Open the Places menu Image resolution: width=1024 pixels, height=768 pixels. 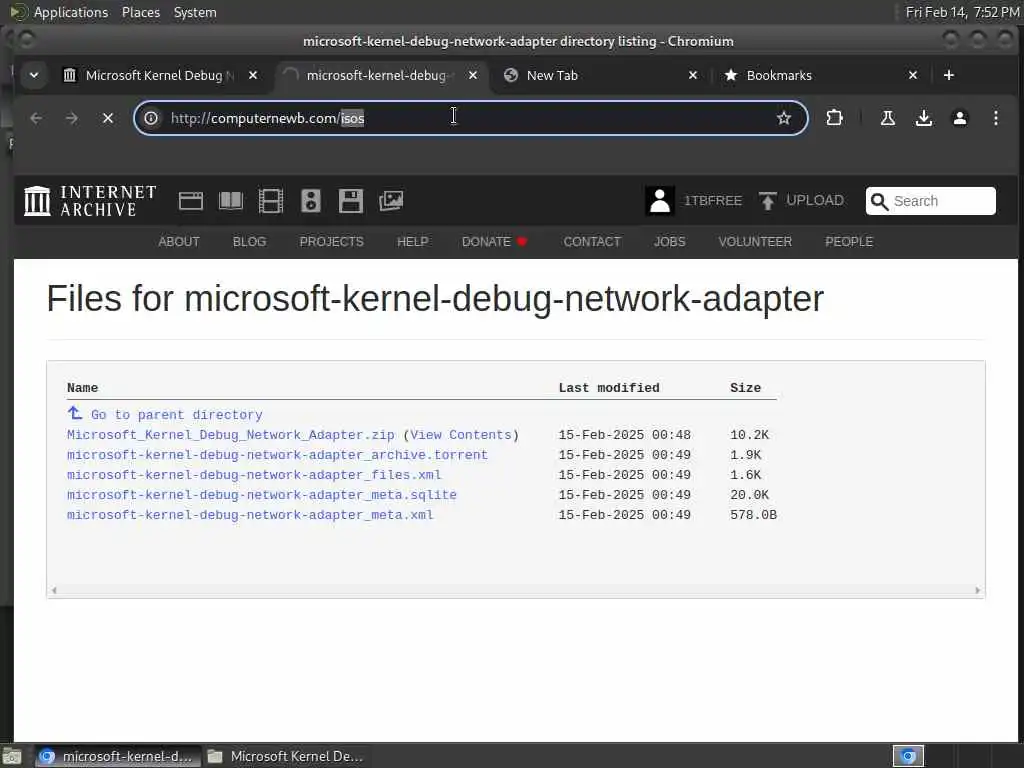141,12
